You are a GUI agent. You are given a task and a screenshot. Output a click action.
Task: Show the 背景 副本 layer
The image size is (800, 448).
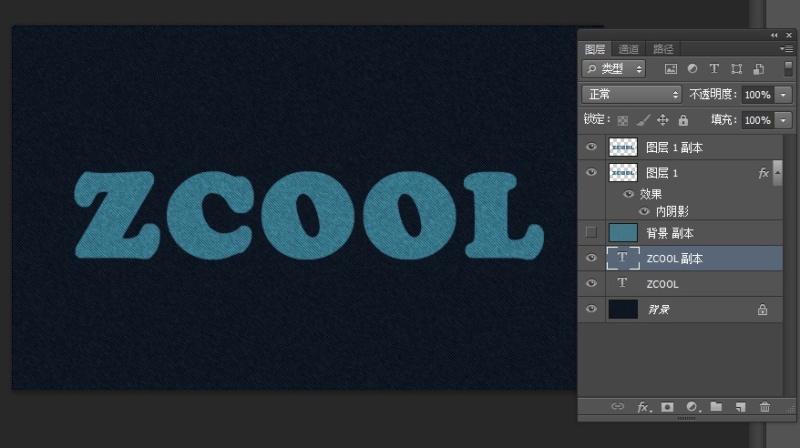tap(591, 233)
